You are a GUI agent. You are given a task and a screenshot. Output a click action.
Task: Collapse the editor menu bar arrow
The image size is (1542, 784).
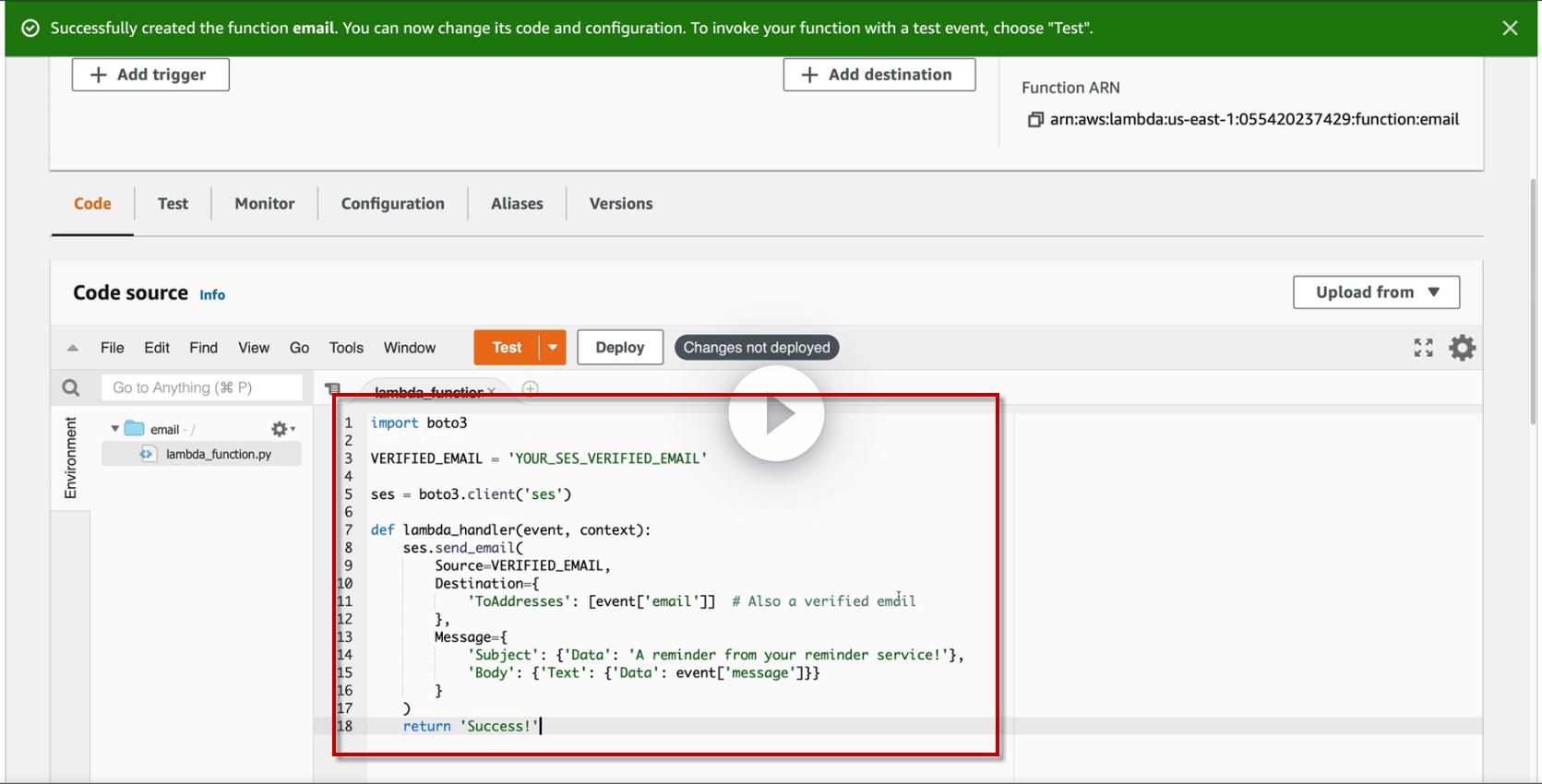point(73,349)
